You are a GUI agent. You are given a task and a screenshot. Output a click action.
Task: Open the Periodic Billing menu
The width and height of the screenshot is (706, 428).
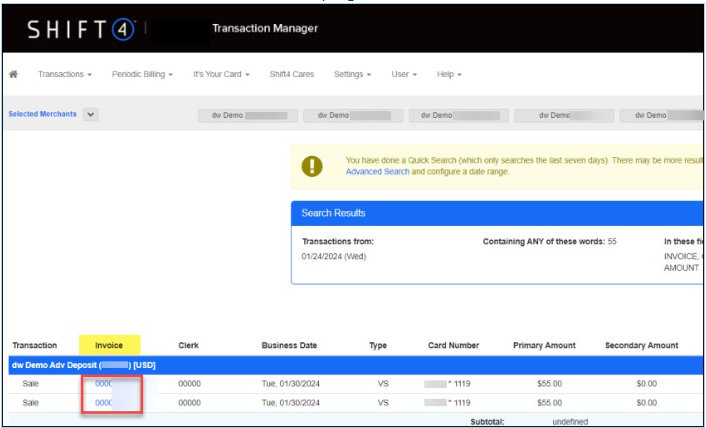(x=142, y=75)
